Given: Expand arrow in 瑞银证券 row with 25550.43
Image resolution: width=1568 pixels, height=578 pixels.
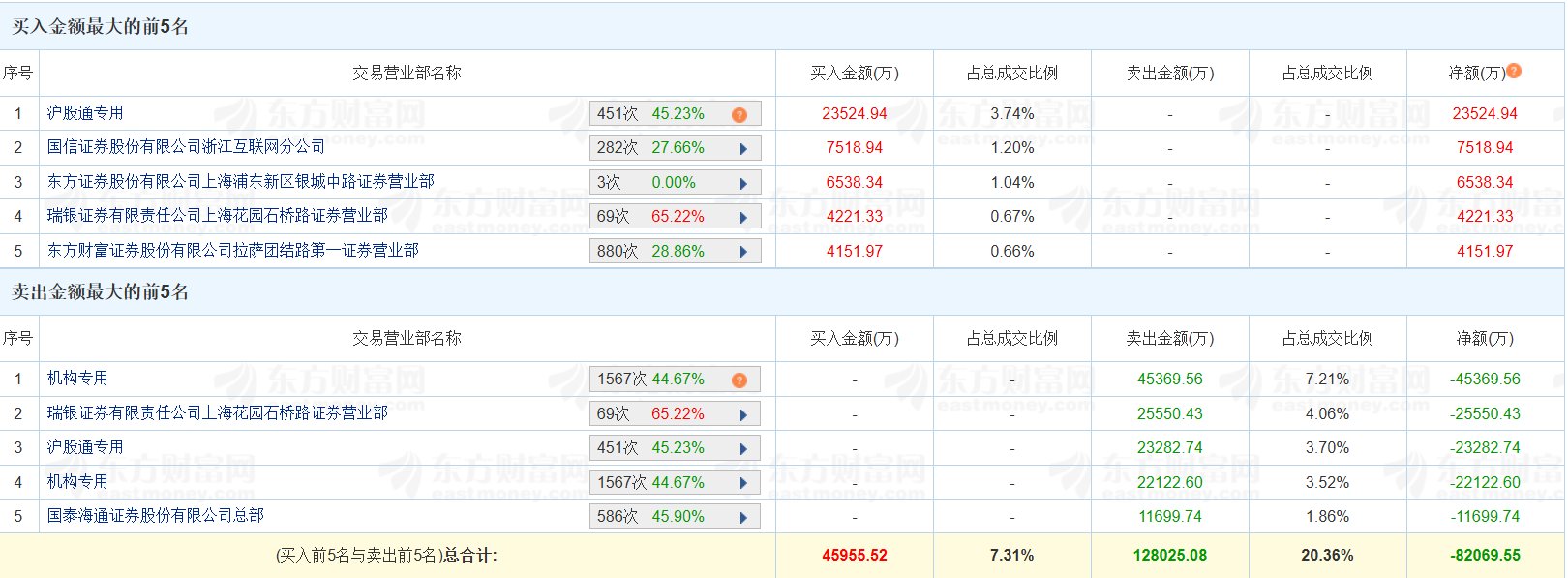Looking at the screenshot, I should click(x=743, y=414).
